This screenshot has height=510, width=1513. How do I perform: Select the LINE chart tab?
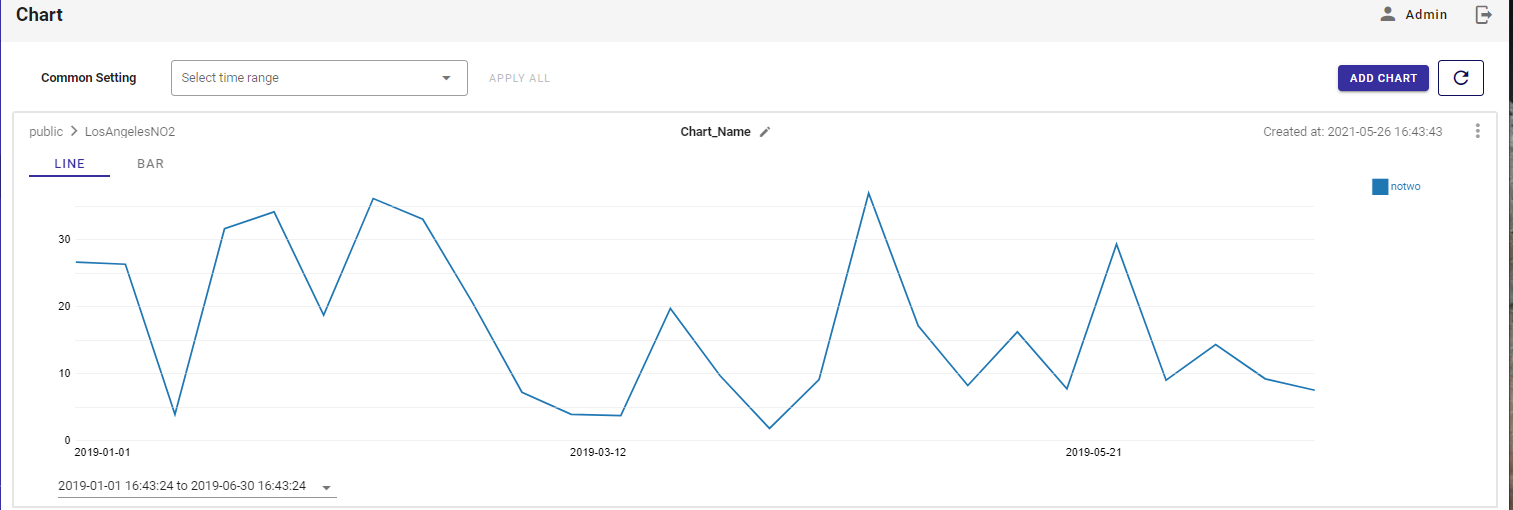[69, 164]
